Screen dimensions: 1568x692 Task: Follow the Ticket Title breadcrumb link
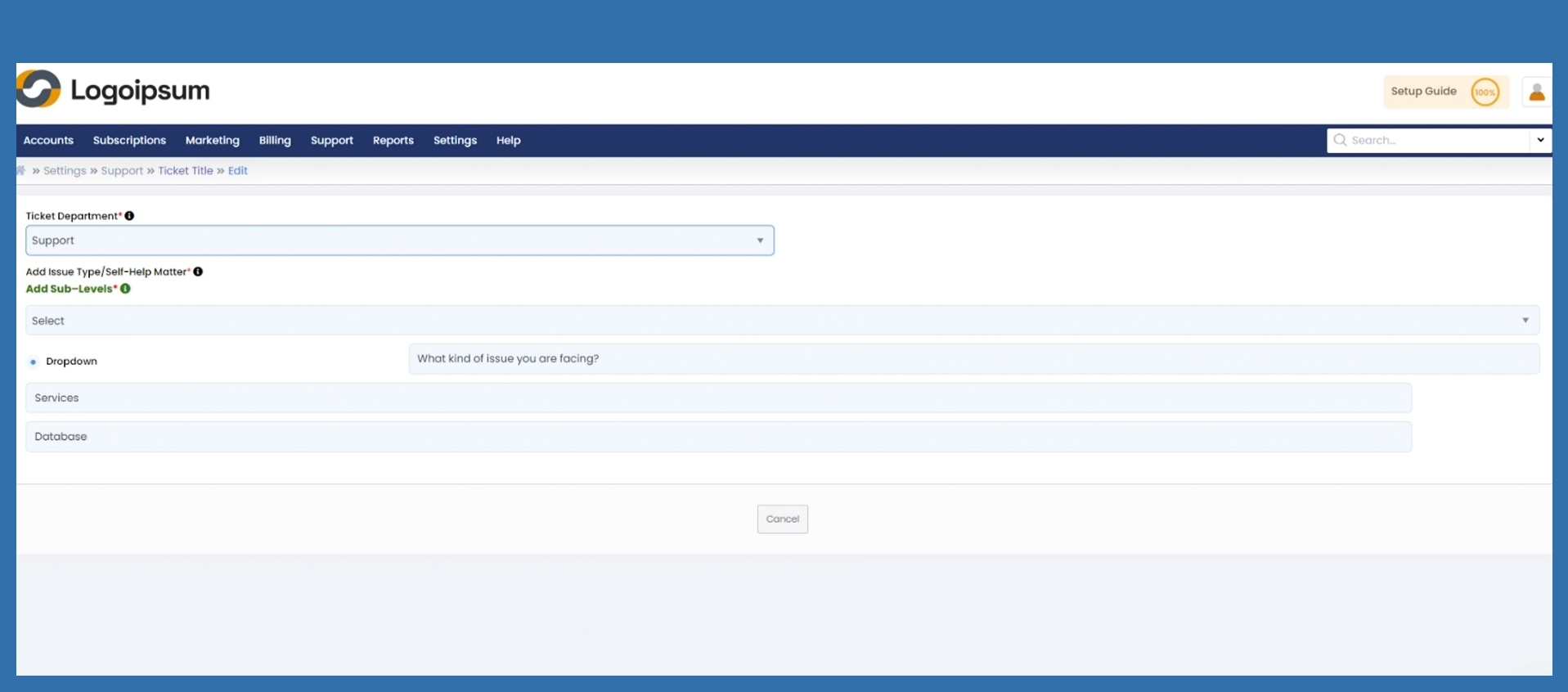click(185, 171)
